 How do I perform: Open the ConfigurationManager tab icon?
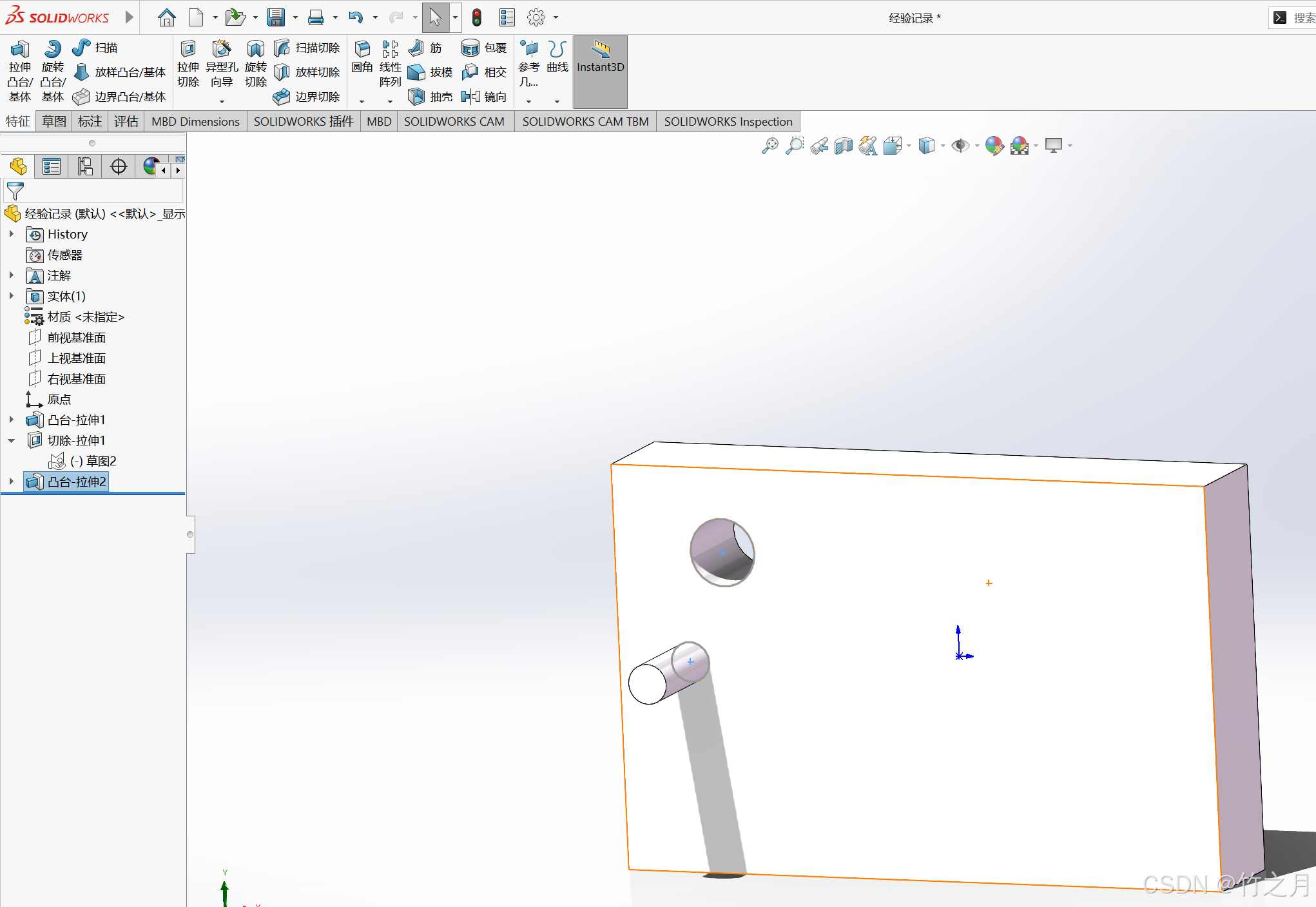click(x=85, y=167)
